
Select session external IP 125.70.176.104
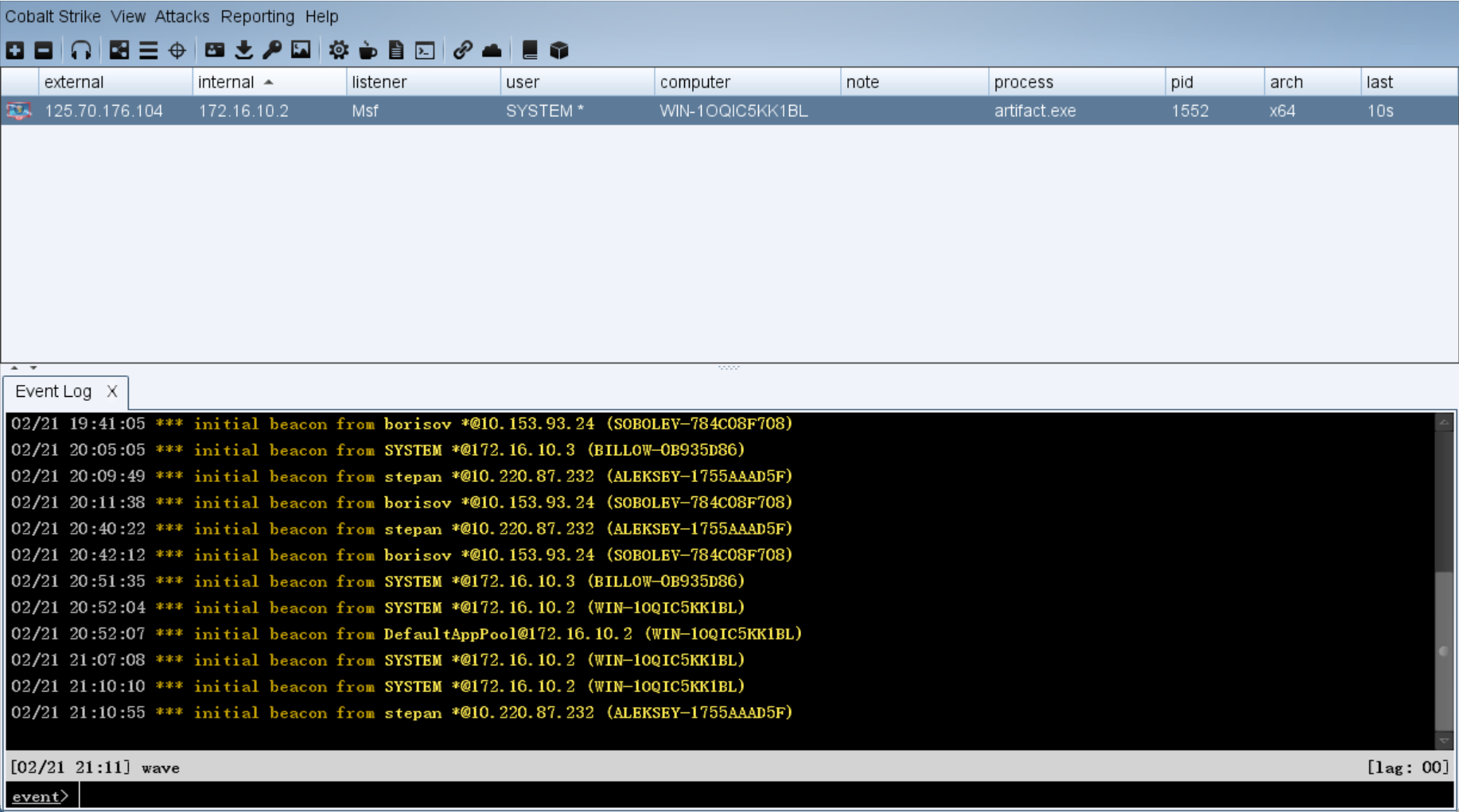click(x=103, y=111)
